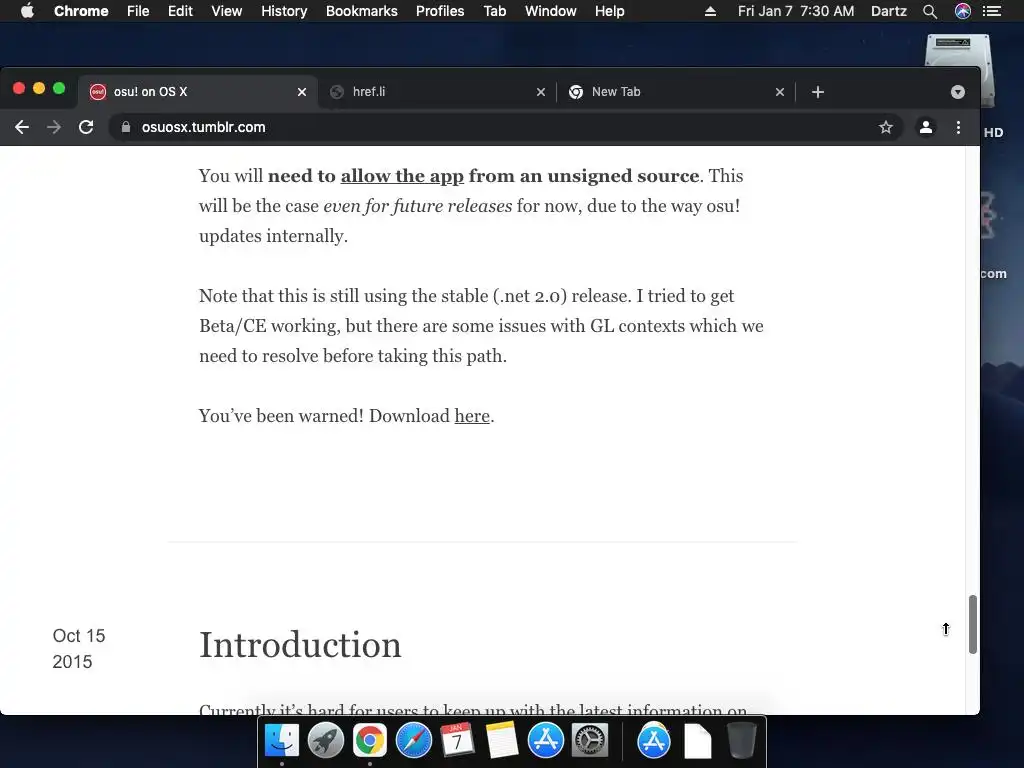Screen dimensions: 1024x768
Task: View site info via the lock icon
Action: (126, 127)
